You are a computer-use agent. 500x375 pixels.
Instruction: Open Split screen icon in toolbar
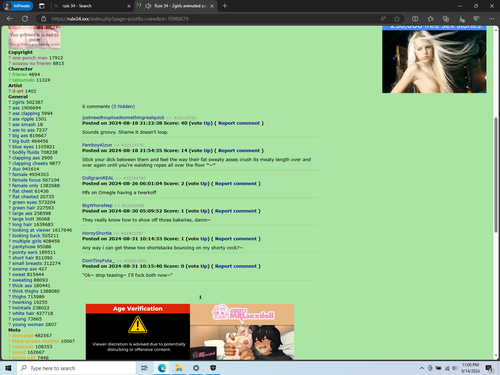tap(415, 19)
